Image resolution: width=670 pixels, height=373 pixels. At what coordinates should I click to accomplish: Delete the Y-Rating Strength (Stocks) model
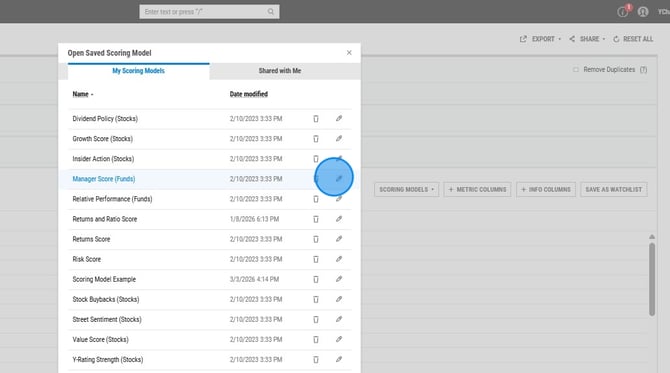point(316,360)
